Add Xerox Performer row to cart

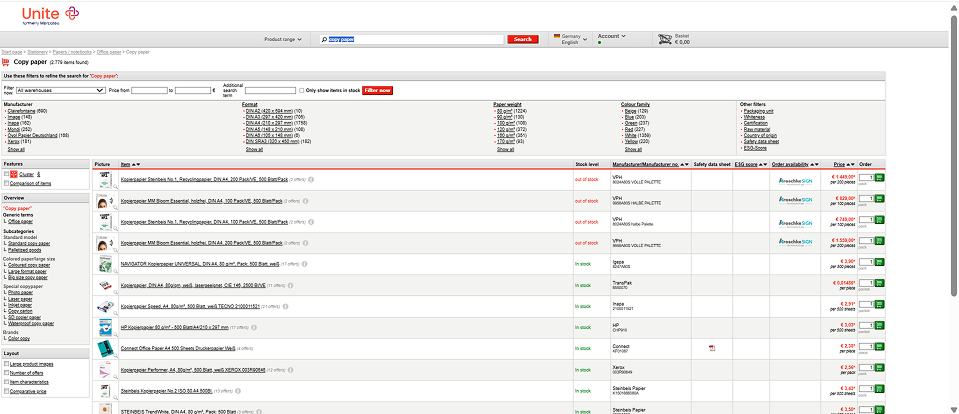[879, 368]
